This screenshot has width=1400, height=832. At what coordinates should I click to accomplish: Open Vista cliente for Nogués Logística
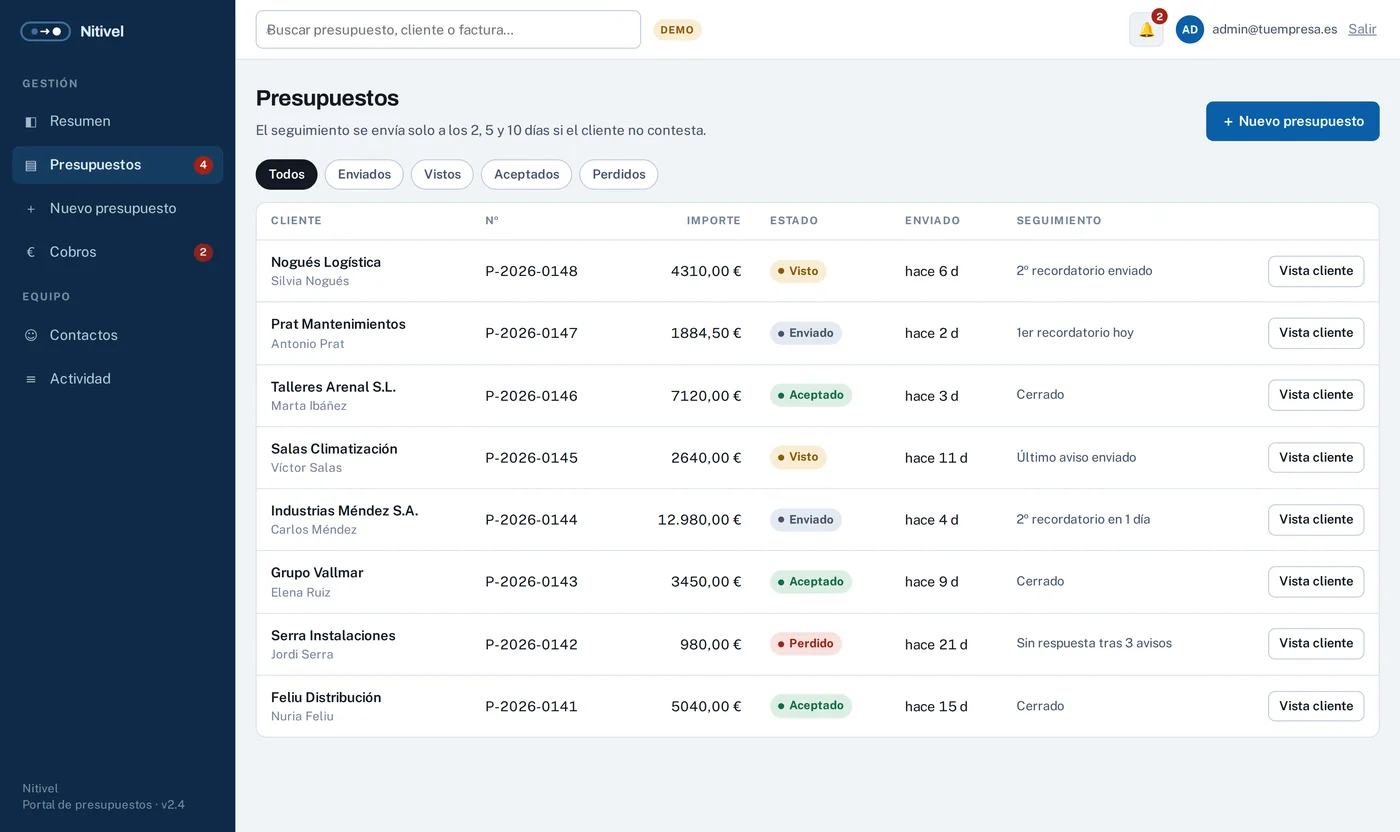(x=1316, y=271)
